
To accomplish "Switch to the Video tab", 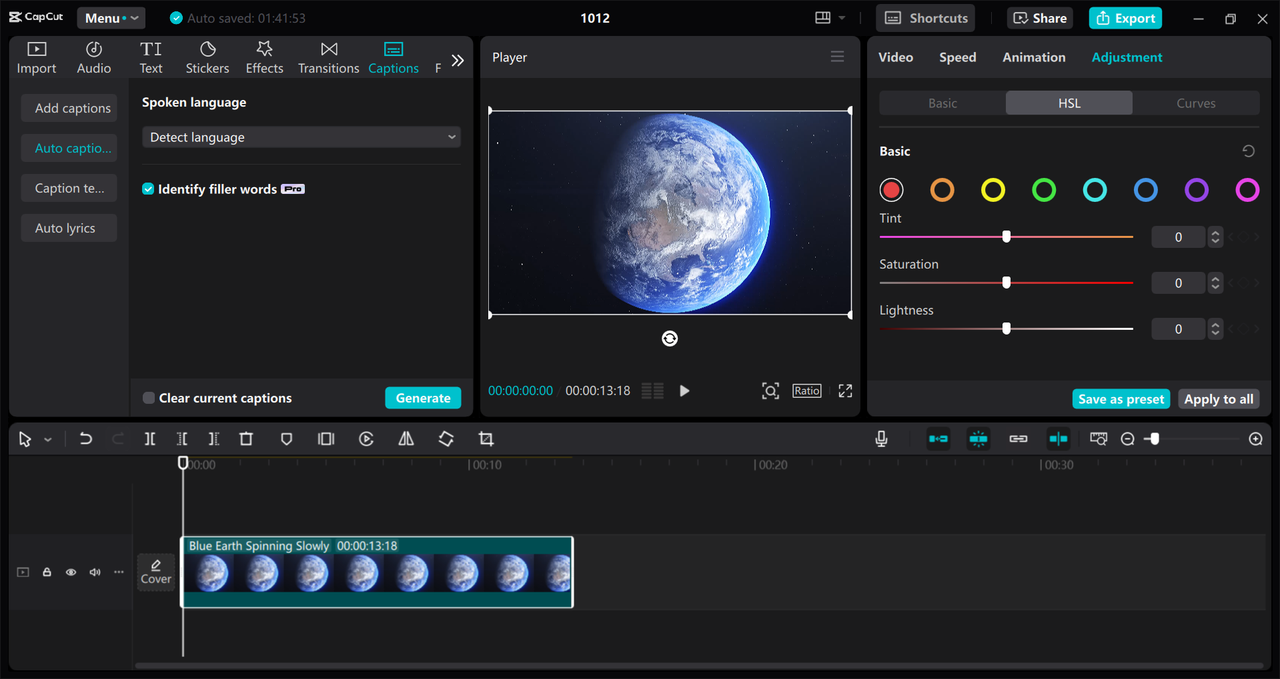I will click(x=895, y=57).
